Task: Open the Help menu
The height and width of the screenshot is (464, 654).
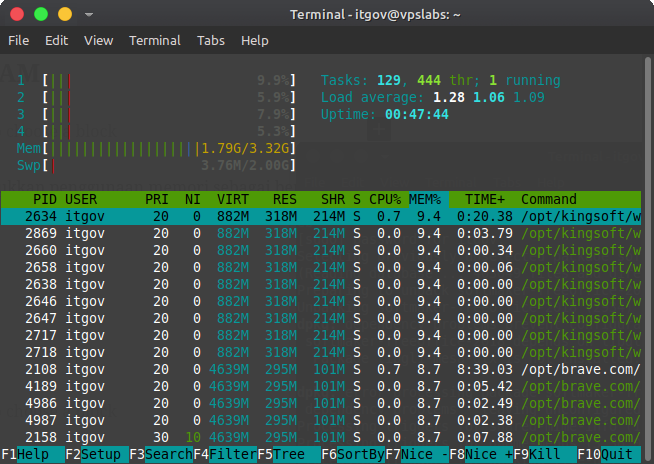Action: [254, 40]
